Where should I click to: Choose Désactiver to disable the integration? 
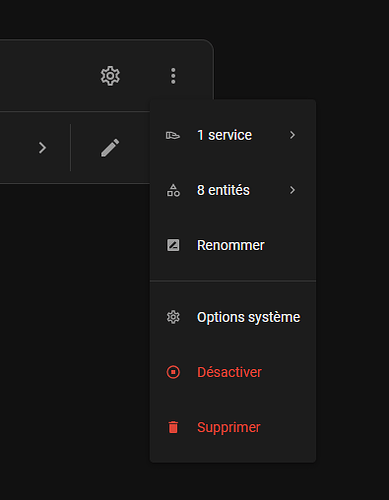233,372
